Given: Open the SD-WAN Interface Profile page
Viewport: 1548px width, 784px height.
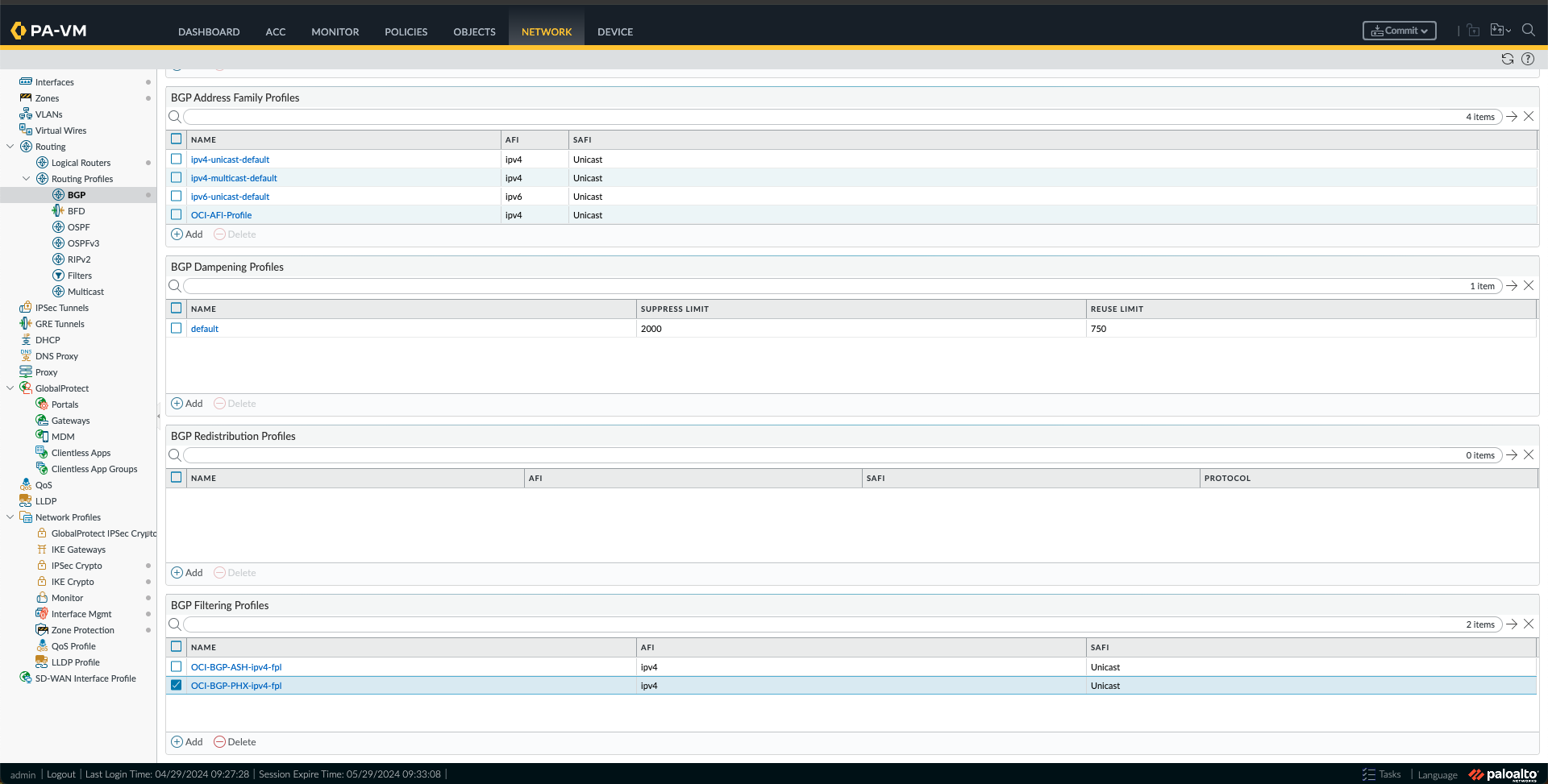Looking at the screenshot, I should coord(85,678).
